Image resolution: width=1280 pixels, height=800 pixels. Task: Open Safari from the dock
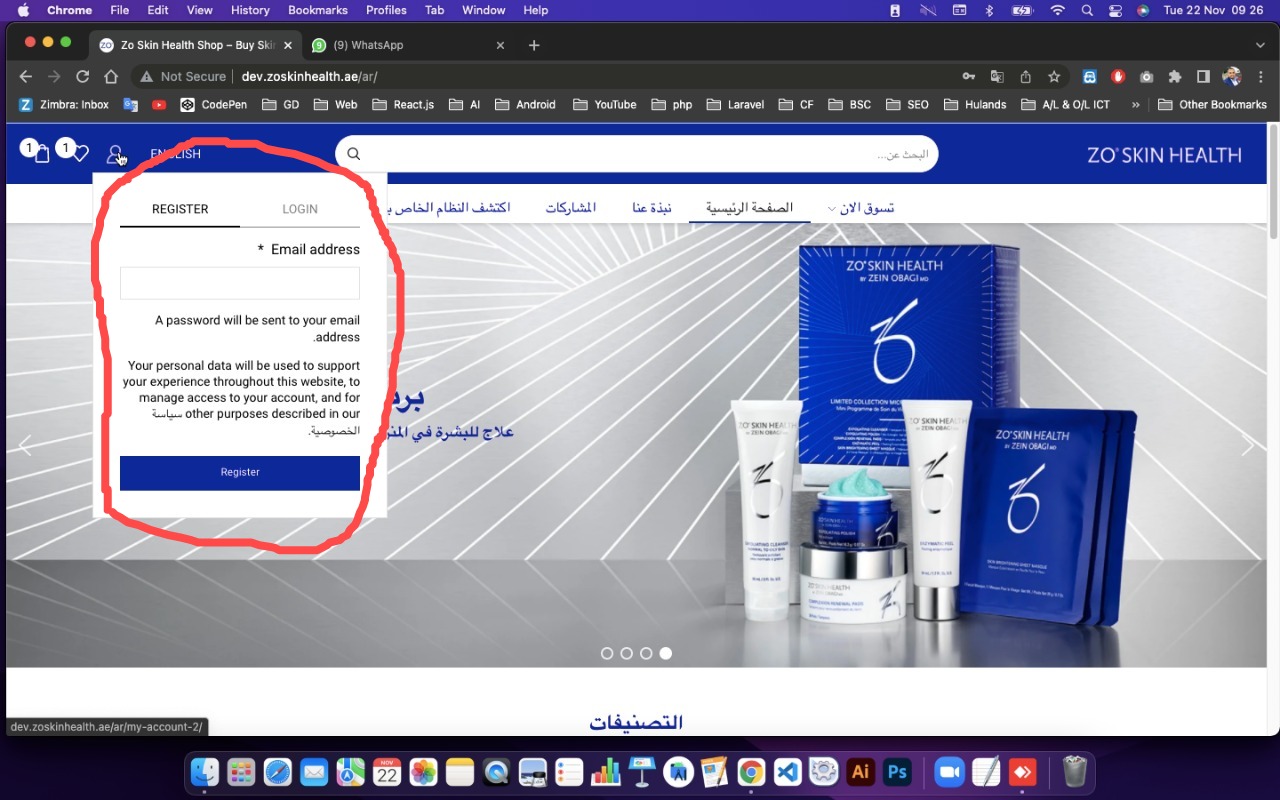pos(278,772)
